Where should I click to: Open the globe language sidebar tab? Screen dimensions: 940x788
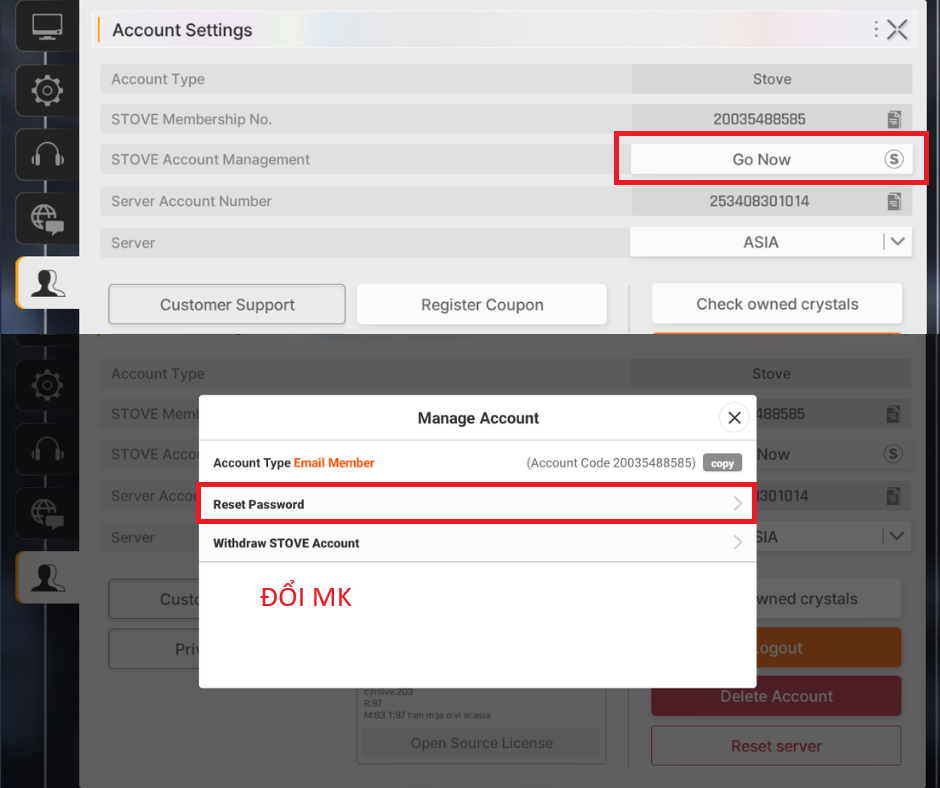[x=46, y=218]
